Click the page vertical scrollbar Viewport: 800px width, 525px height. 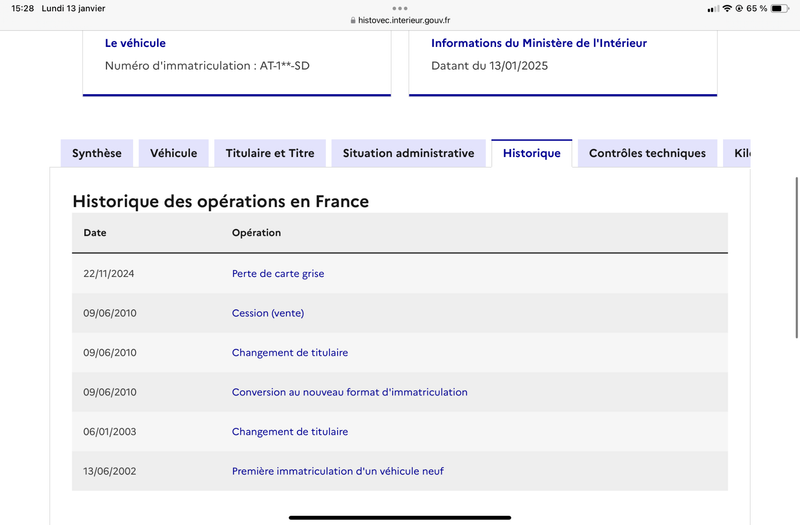[796, 258]
